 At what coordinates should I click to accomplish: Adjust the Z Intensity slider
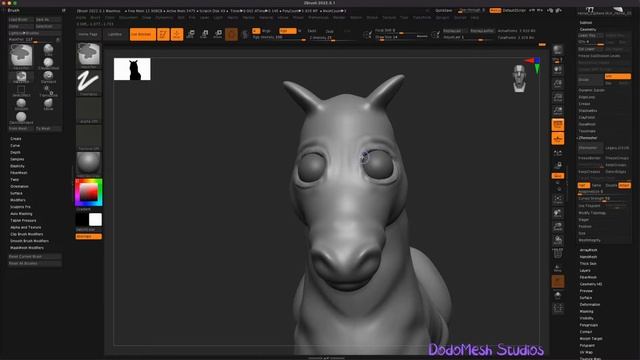(331, 38)
